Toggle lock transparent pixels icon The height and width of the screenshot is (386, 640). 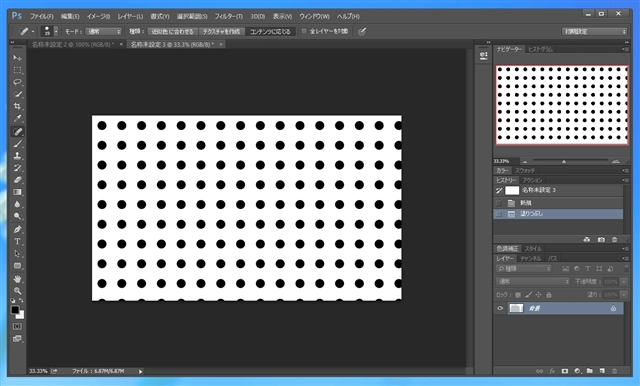pyautogui.click(x=518, y=295)
